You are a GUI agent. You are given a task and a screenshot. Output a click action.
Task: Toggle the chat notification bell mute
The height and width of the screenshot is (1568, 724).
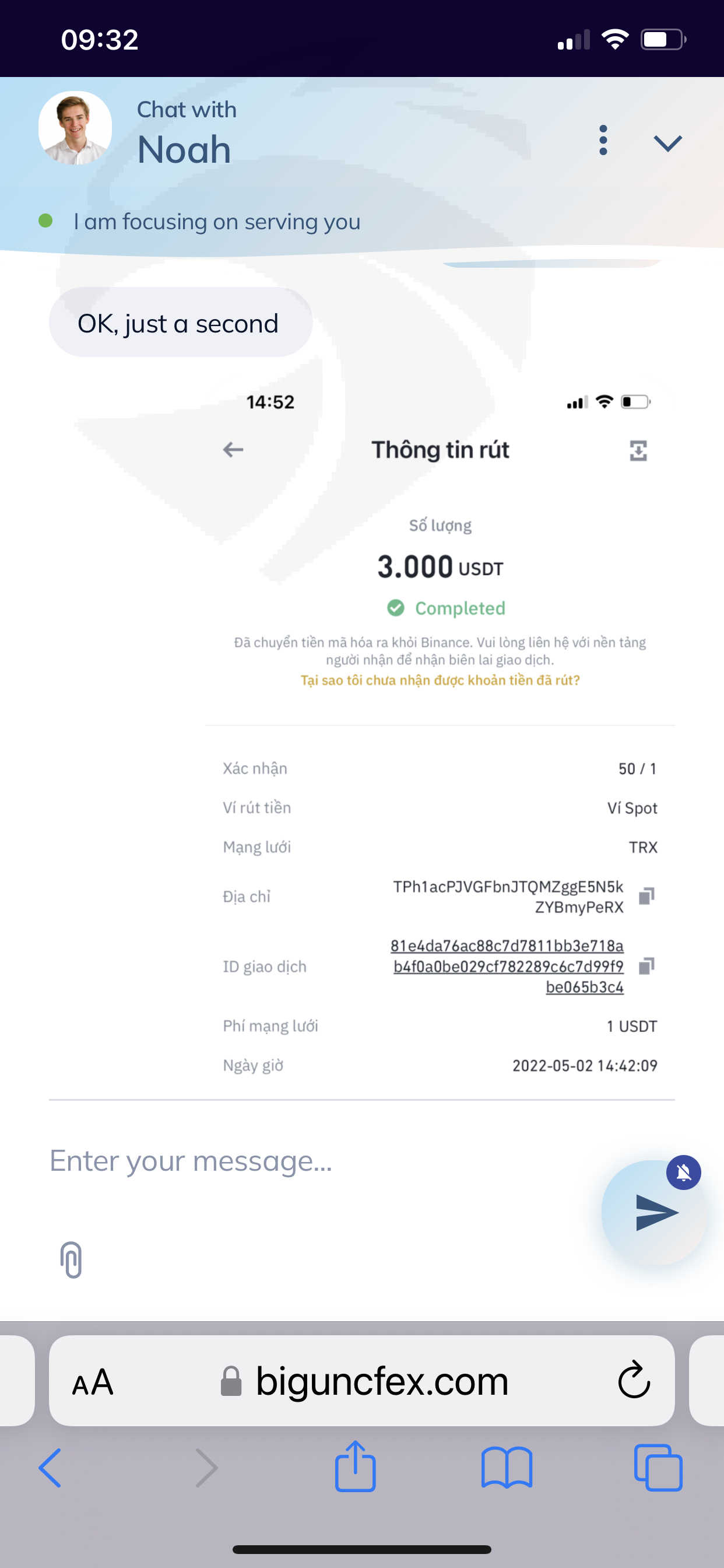point(683,1172)
